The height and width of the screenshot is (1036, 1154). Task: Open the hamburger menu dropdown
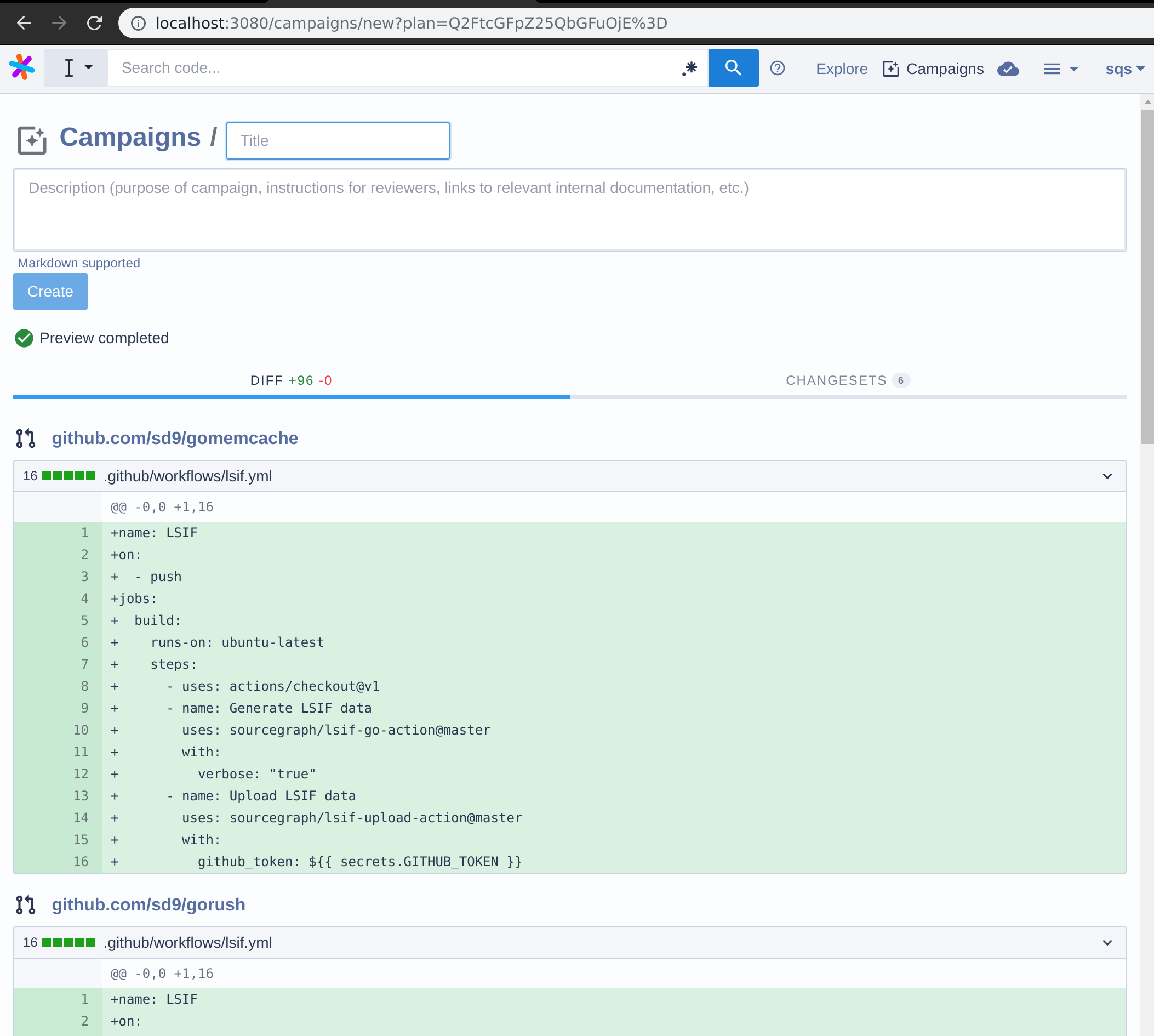pyautogui.click(x=1060, y=69)
